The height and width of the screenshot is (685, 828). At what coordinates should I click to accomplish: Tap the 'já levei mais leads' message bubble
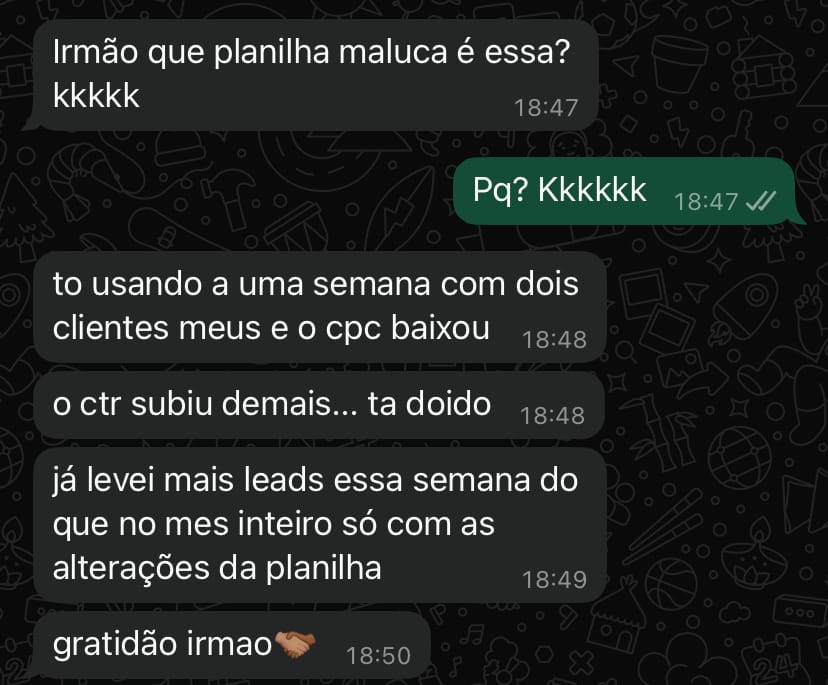[x=320, y=525]
